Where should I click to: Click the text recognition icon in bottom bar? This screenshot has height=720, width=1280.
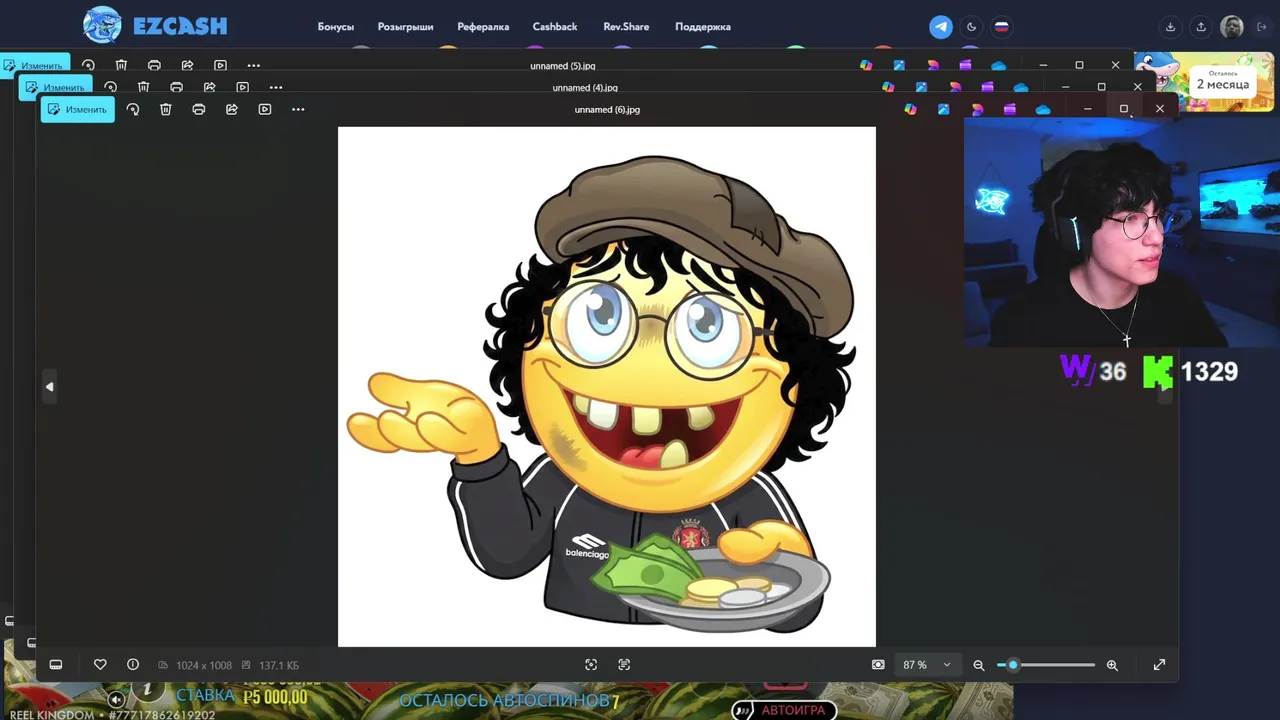pyautogui.click(x=624, y=665)
